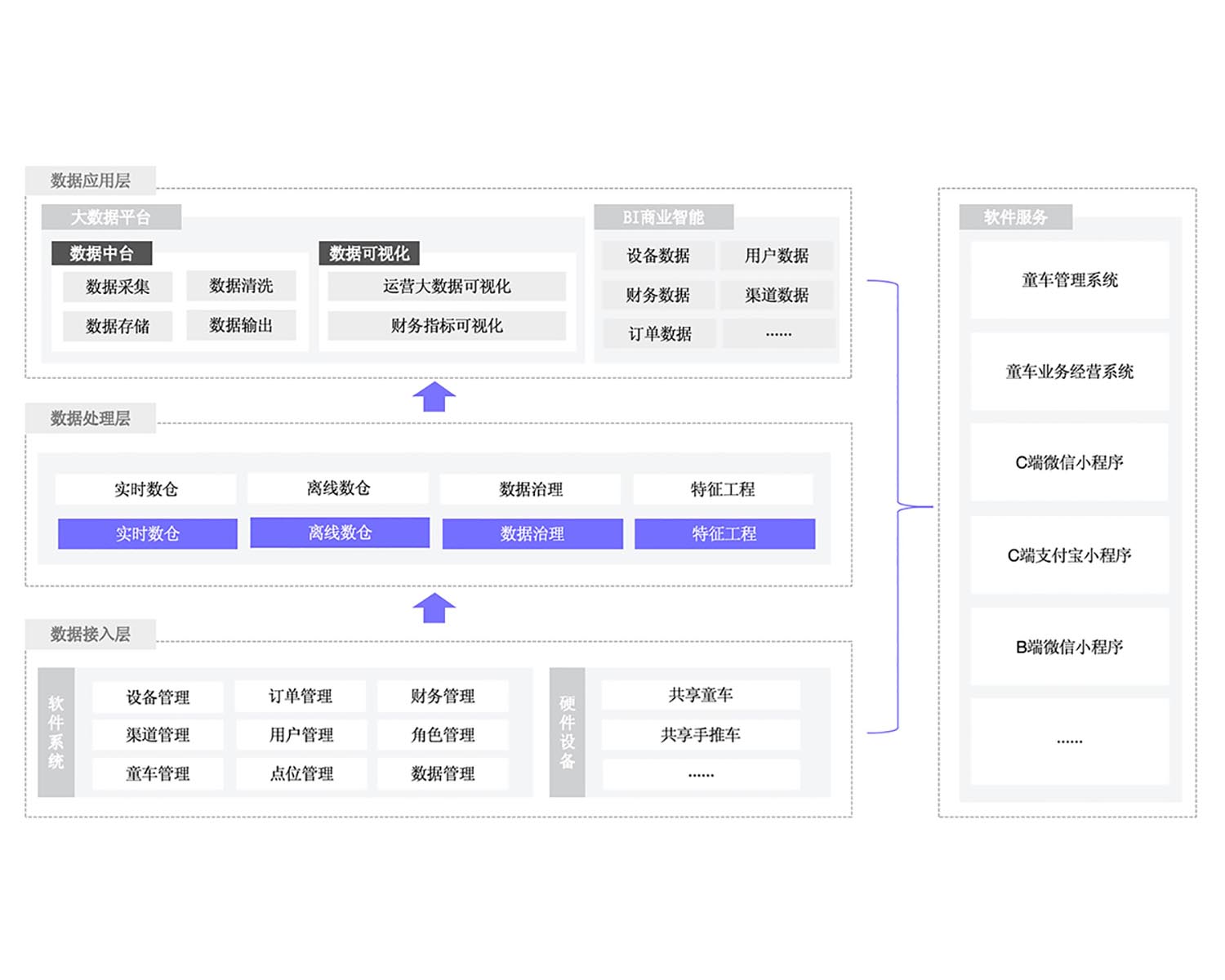
Task: Click the purple up arrow above 数据接入层
Action: tap(434, 608)
